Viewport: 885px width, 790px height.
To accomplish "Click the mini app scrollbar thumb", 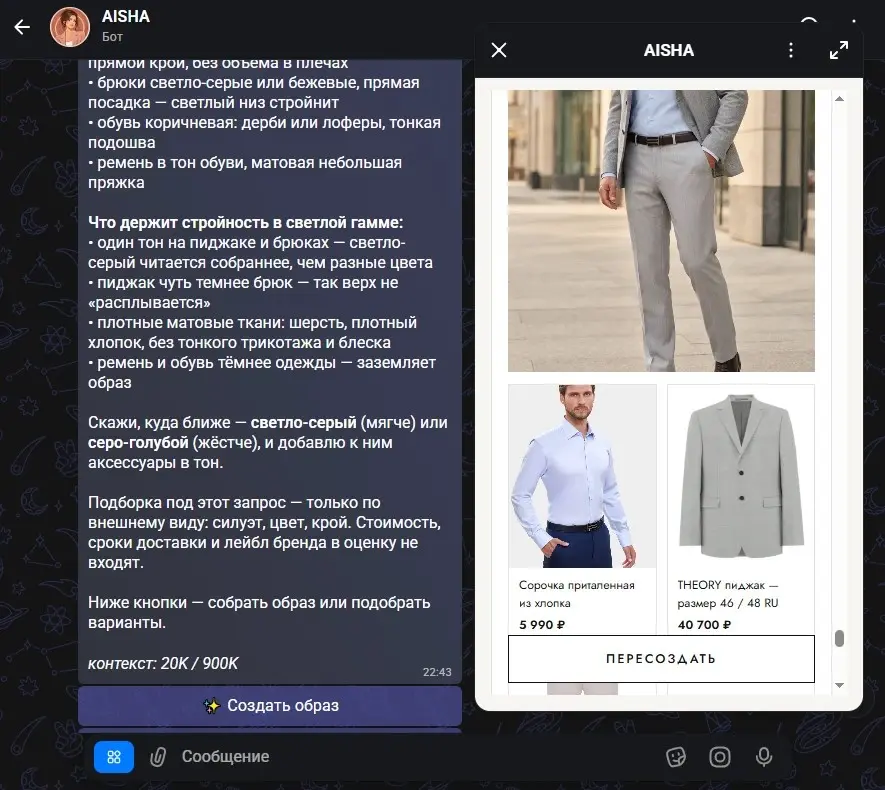I will tap(839, 638).
